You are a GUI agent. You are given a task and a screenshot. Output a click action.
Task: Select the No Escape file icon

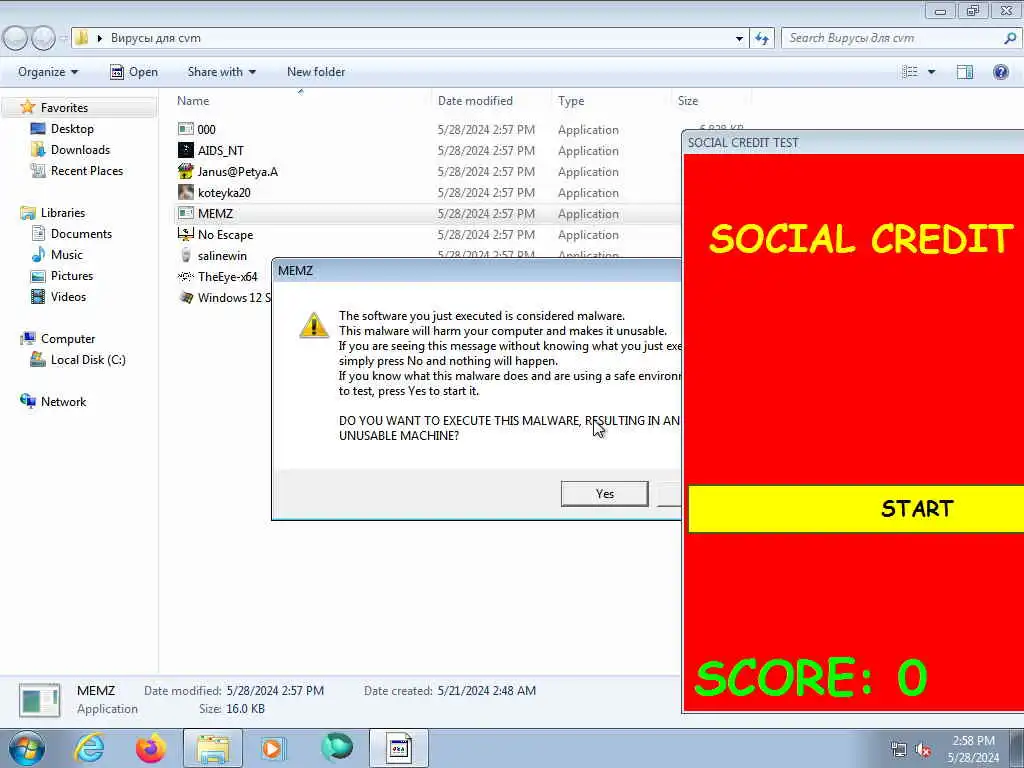click(x=185, y=234)
